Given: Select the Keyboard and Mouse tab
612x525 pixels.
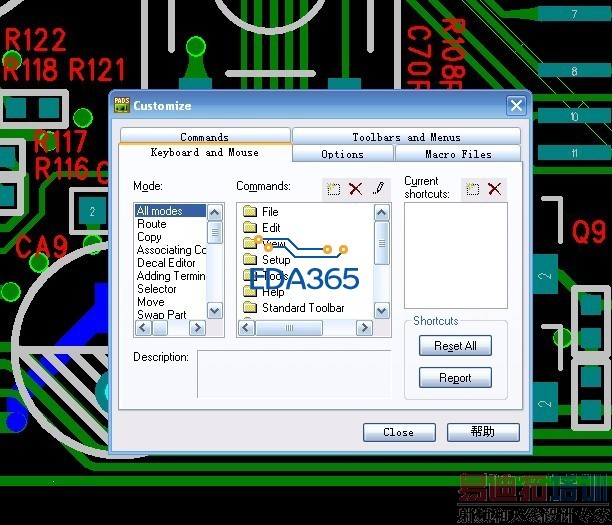Looking at the screenshot, I should 205,153.
